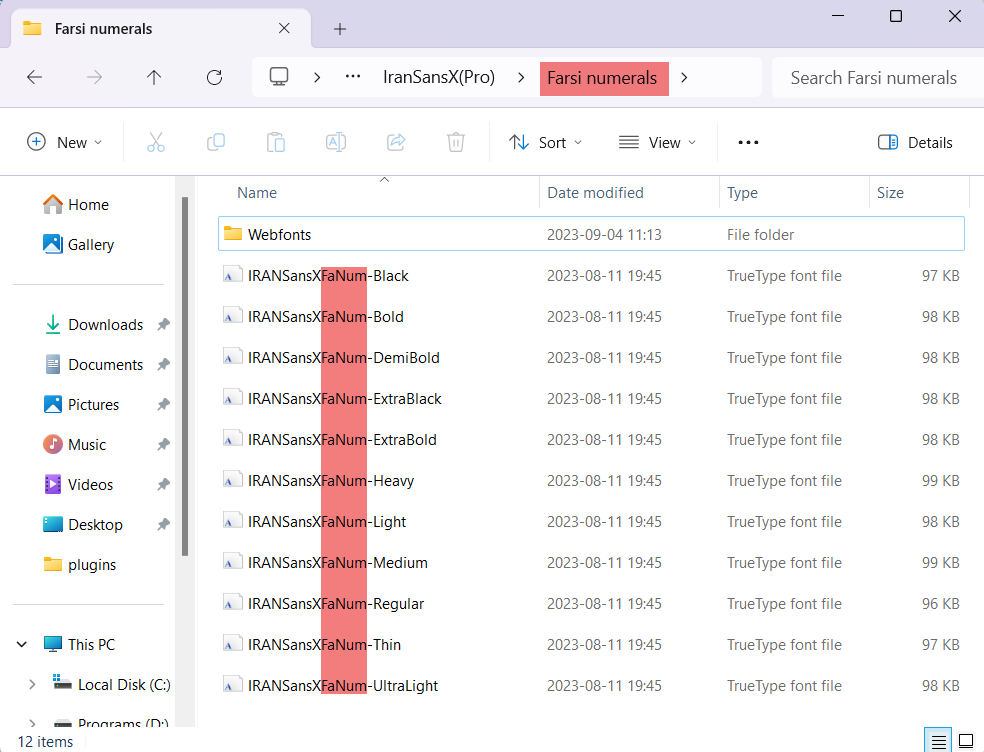
Task: Click the Rename icon in toolbar
Action: (x=336, y=142)
